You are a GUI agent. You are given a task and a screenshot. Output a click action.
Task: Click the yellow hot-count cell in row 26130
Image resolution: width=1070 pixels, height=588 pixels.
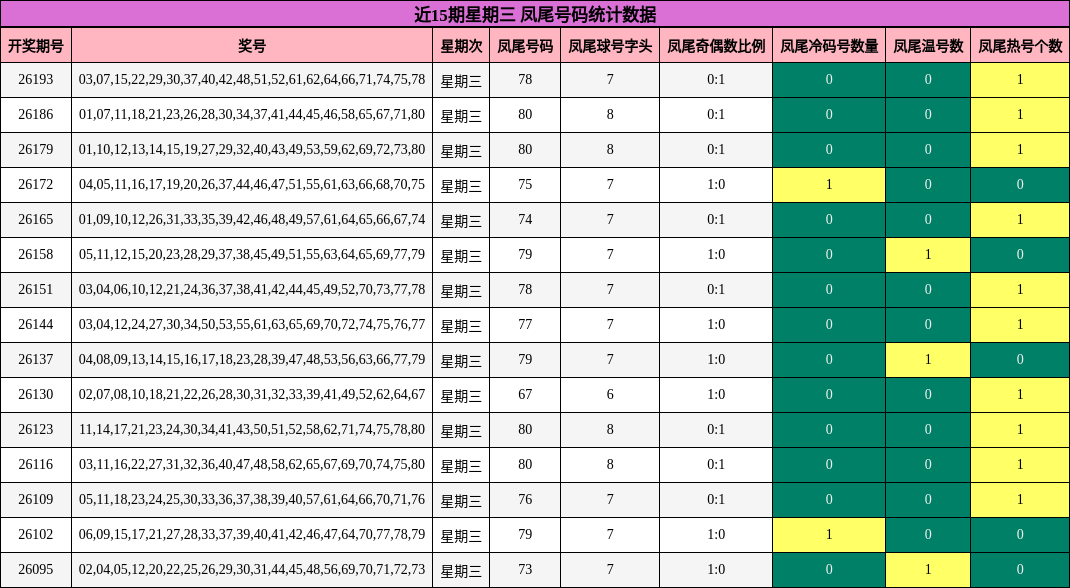pos(1020,394)
